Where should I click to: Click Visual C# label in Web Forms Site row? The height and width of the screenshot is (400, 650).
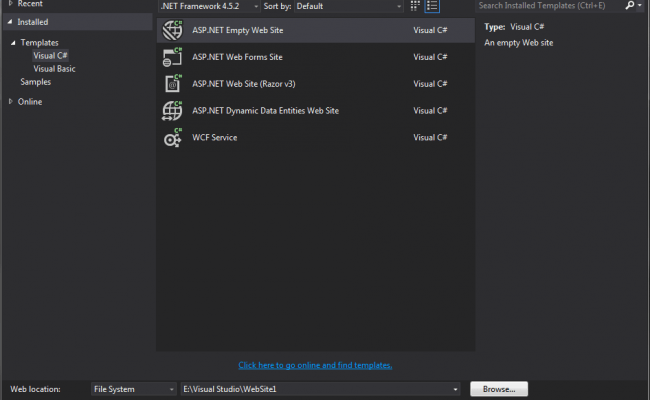[x=430, y=57]
